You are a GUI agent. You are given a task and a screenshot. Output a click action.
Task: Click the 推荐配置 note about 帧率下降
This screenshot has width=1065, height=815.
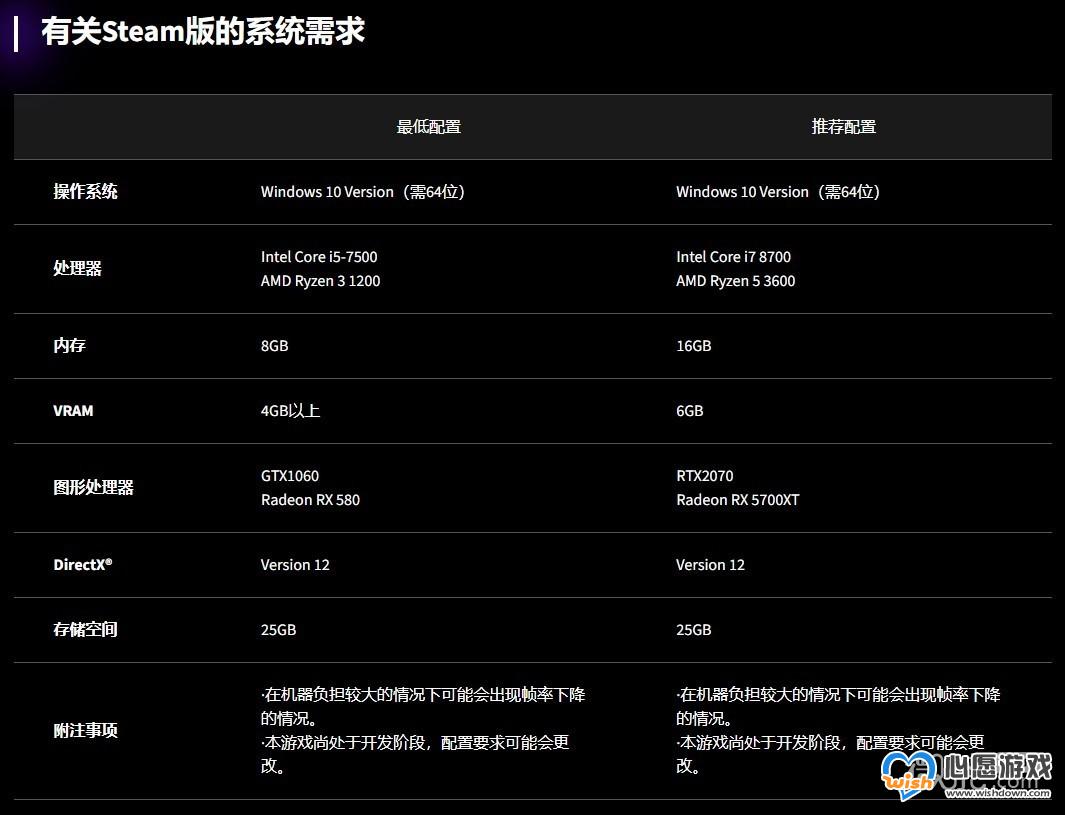838,706
